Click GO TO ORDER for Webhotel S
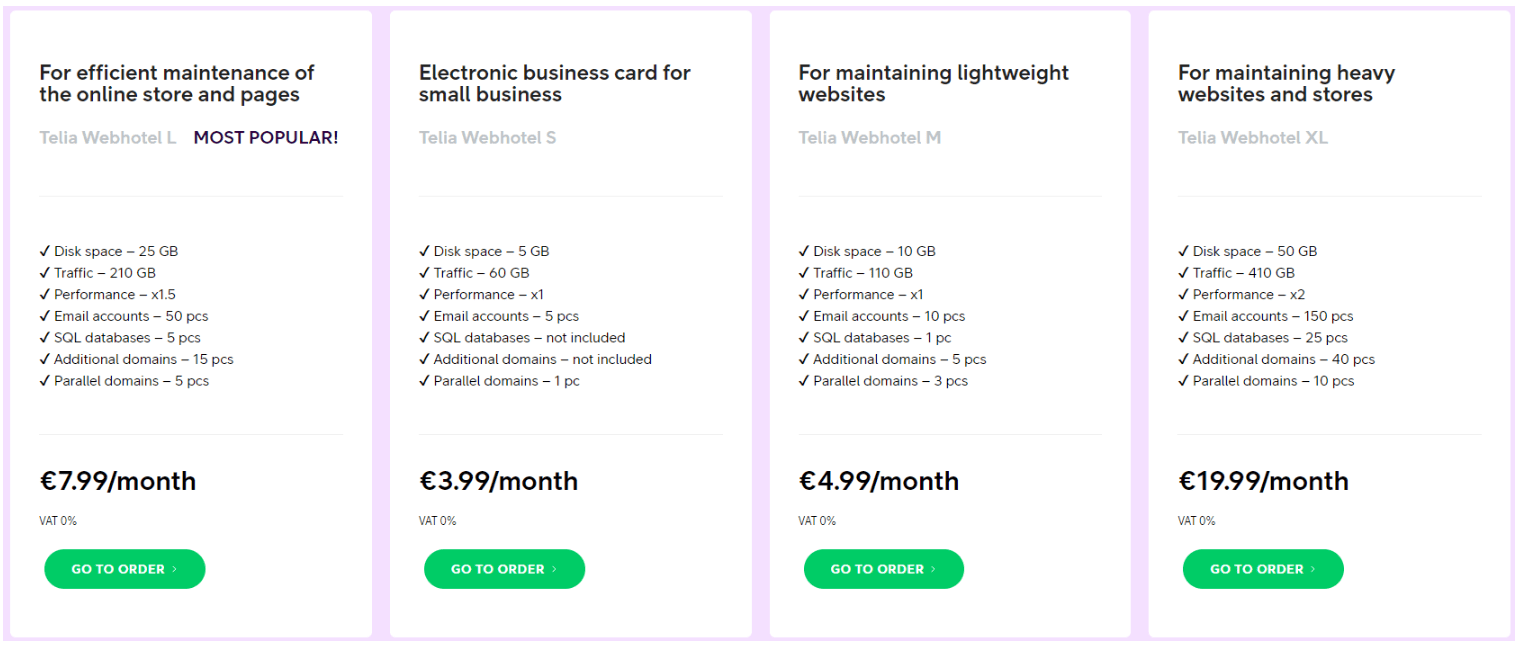 coord(504,569)
